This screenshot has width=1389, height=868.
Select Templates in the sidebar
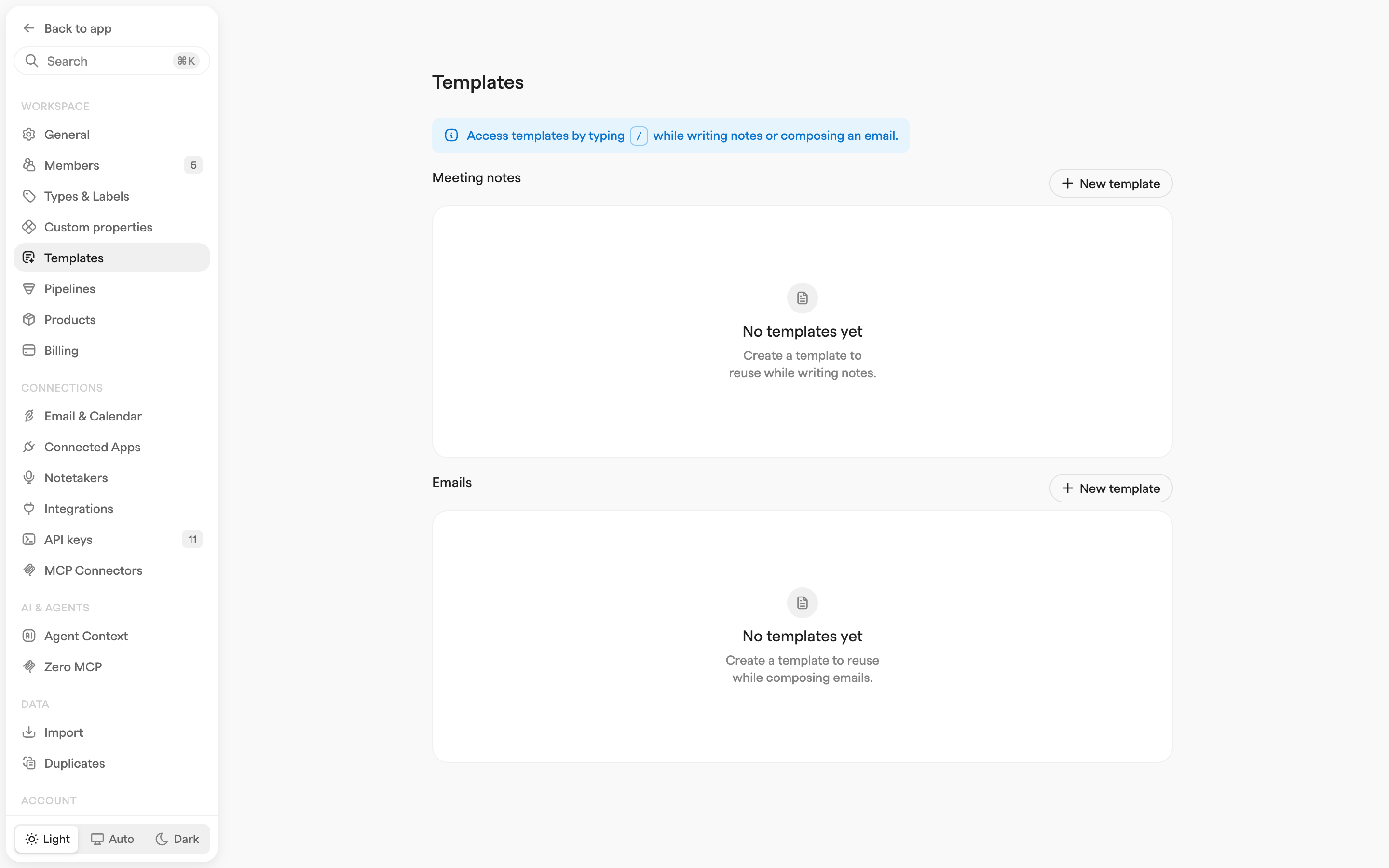tap(112, 258)
